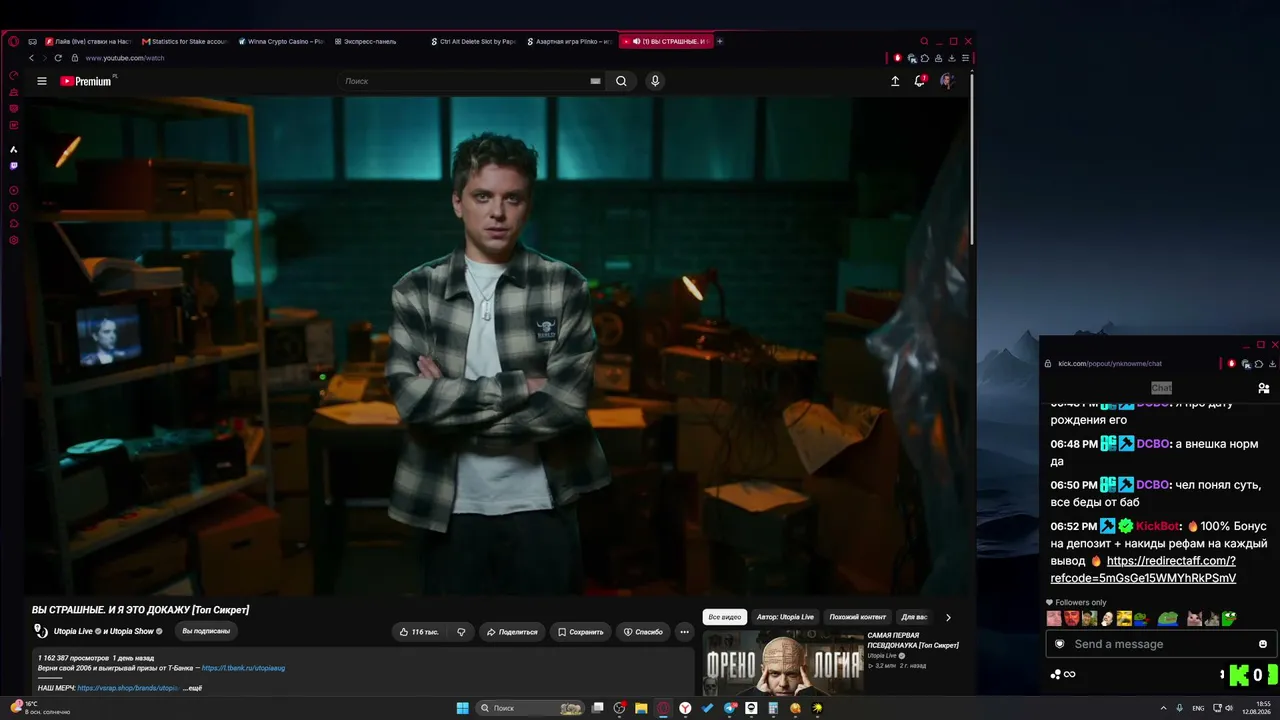Go back in browser history
1280x720 pixels.
(31, 58)
